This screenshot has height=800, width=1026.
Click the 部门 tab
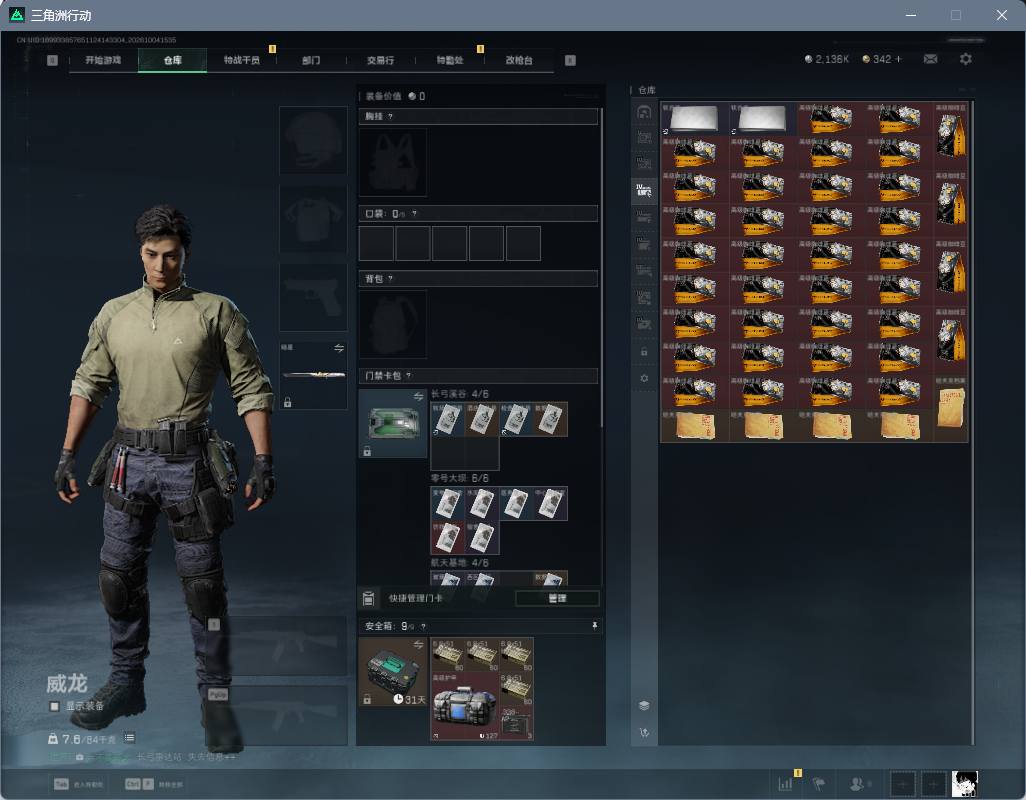tap(311, 60)
